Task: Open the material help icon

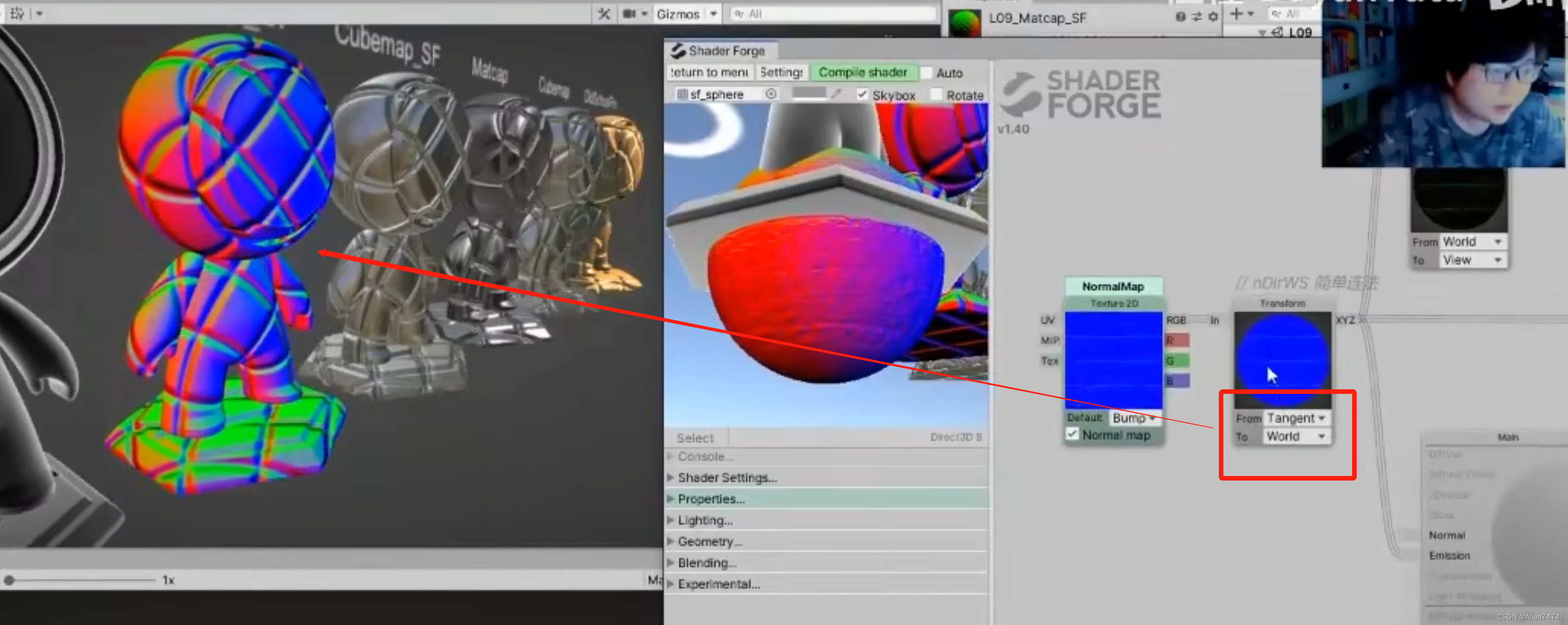Action: (x=1180, y=16)
